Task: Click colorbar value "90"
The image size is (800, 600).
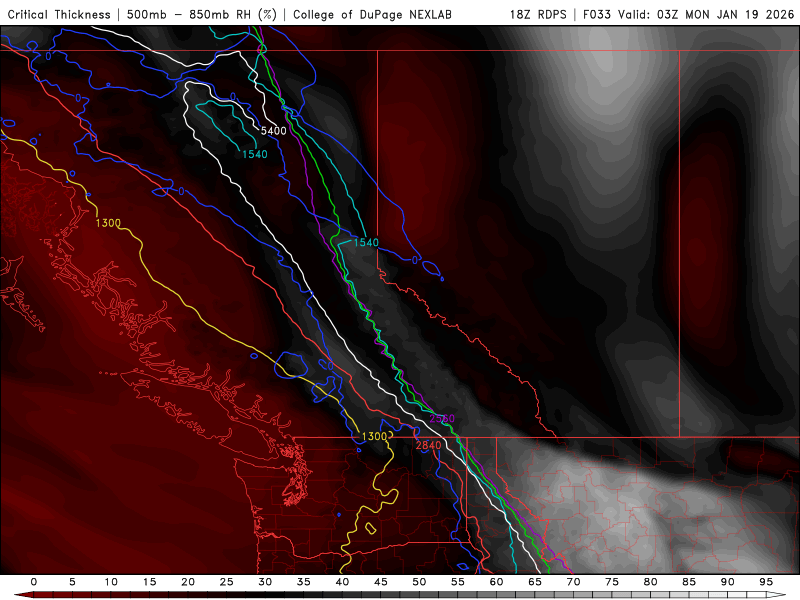Action: 728,582
